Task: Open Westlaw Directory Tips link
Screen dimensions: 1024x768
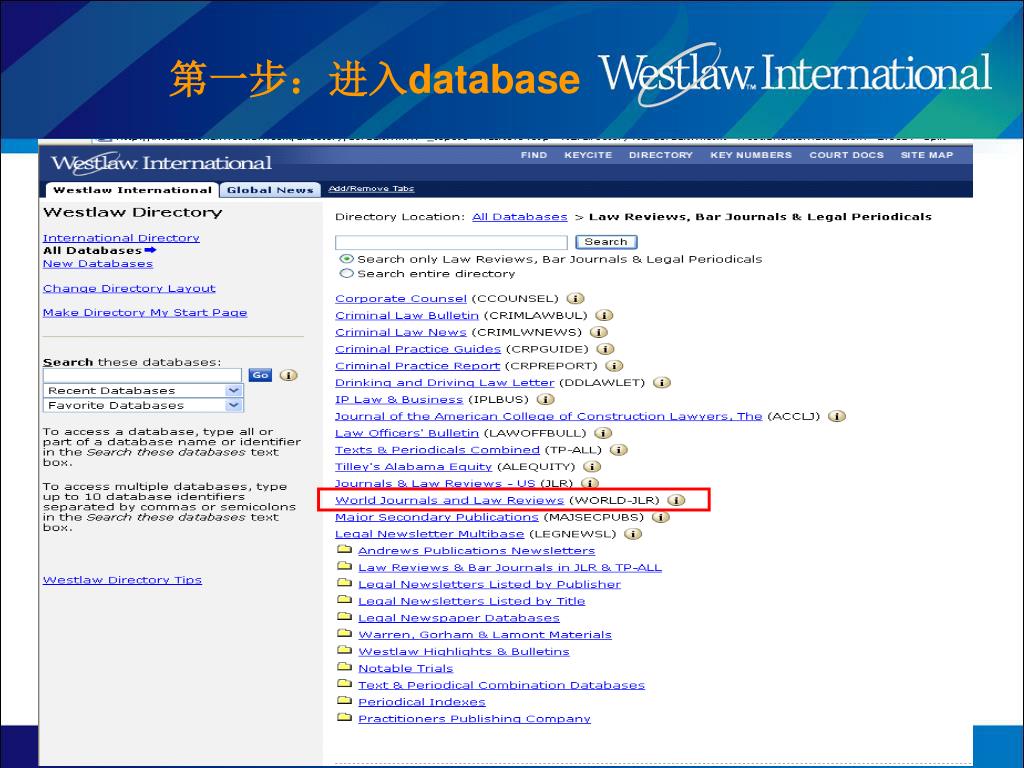Action: [x=122, y=580]
